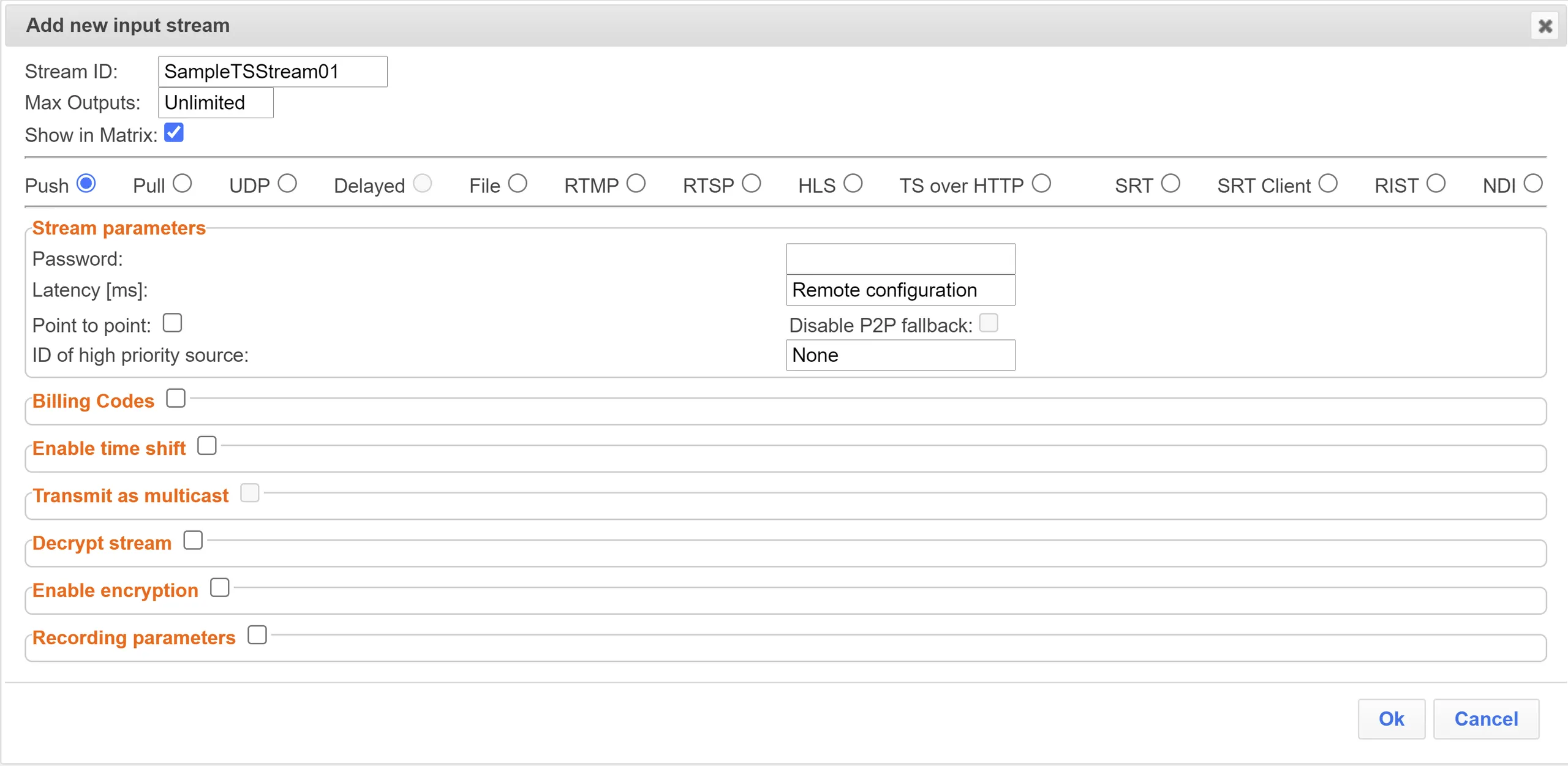Focus the Stream ID text field

click(273, 72)
